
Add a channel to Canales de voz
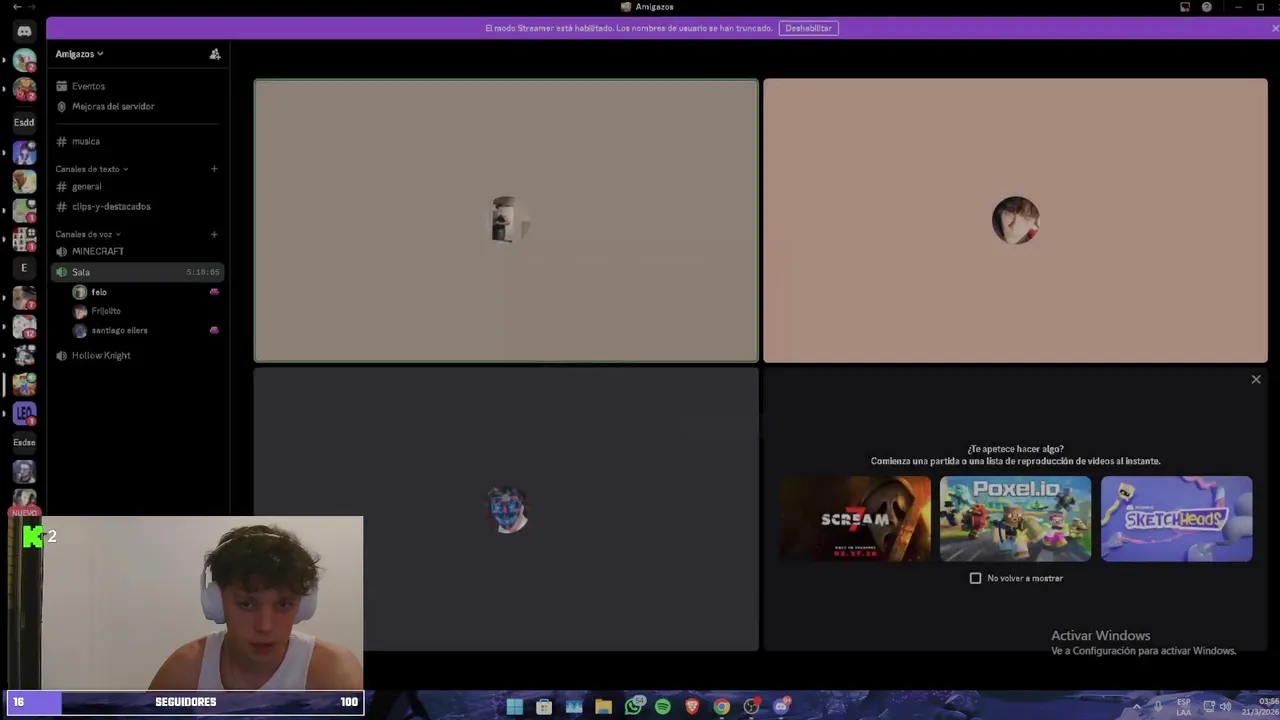point(214,234)
